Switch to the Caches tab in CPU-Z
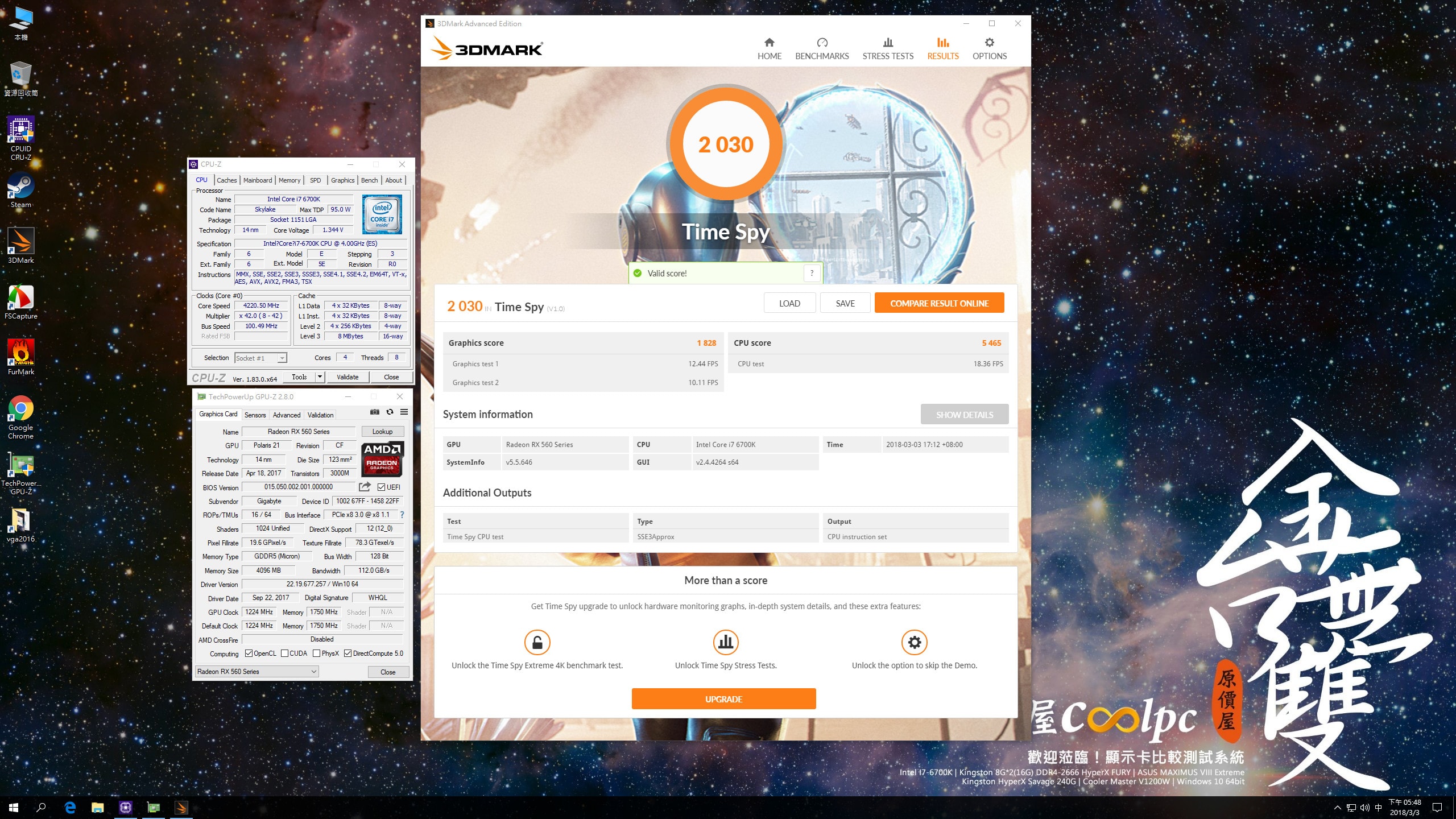This screenshot has height=819, width=1456. [226, 180]
